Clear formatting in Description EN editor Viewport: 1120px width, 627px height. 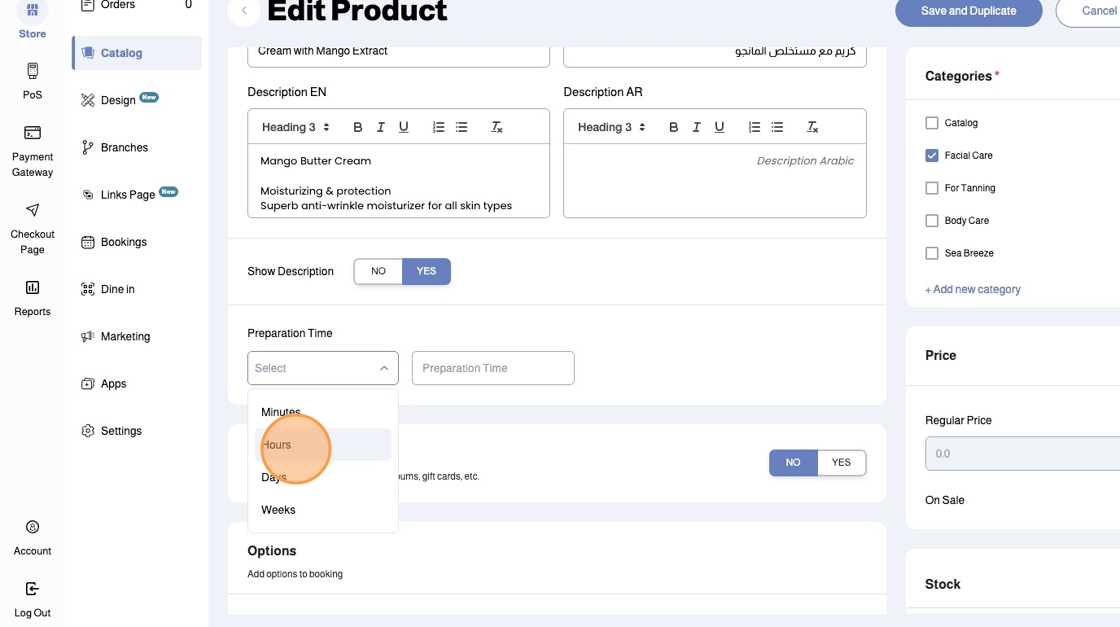(x=496, y=127)
